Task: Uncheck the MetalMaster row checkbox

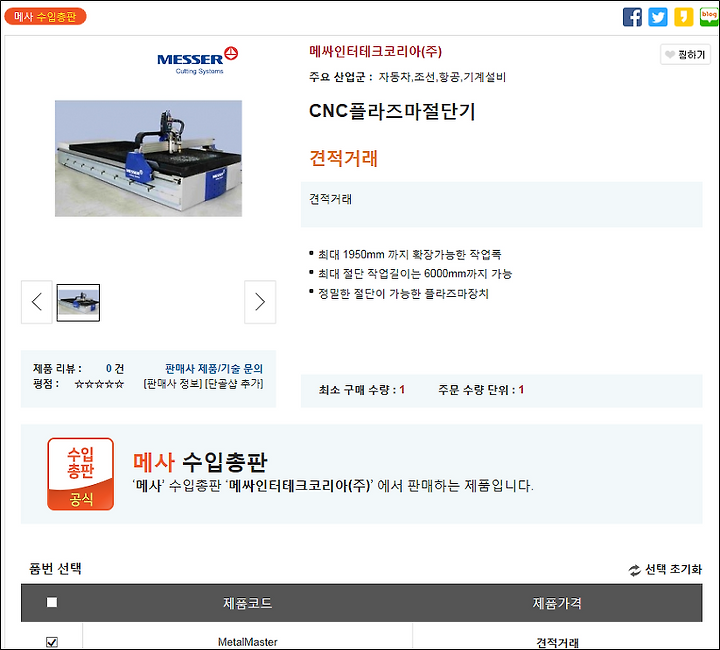Action: click(52, 642)
